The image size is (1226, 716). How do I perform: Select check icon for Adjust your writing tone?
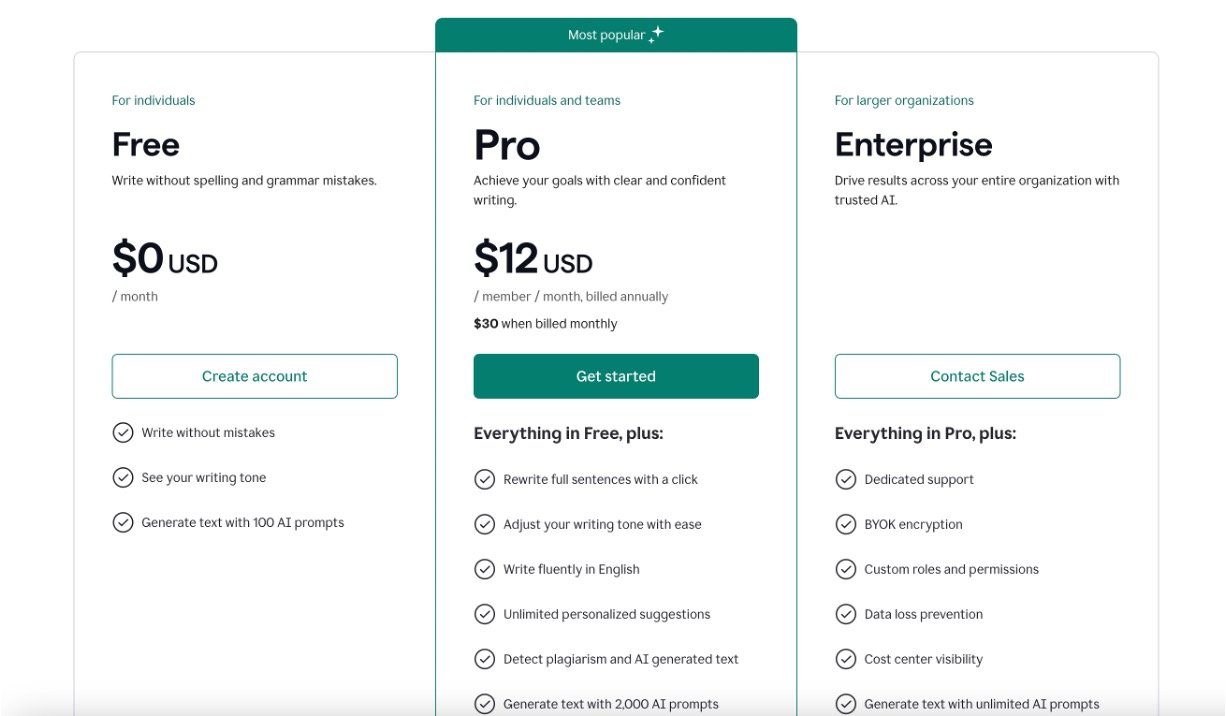click(485, 525)
